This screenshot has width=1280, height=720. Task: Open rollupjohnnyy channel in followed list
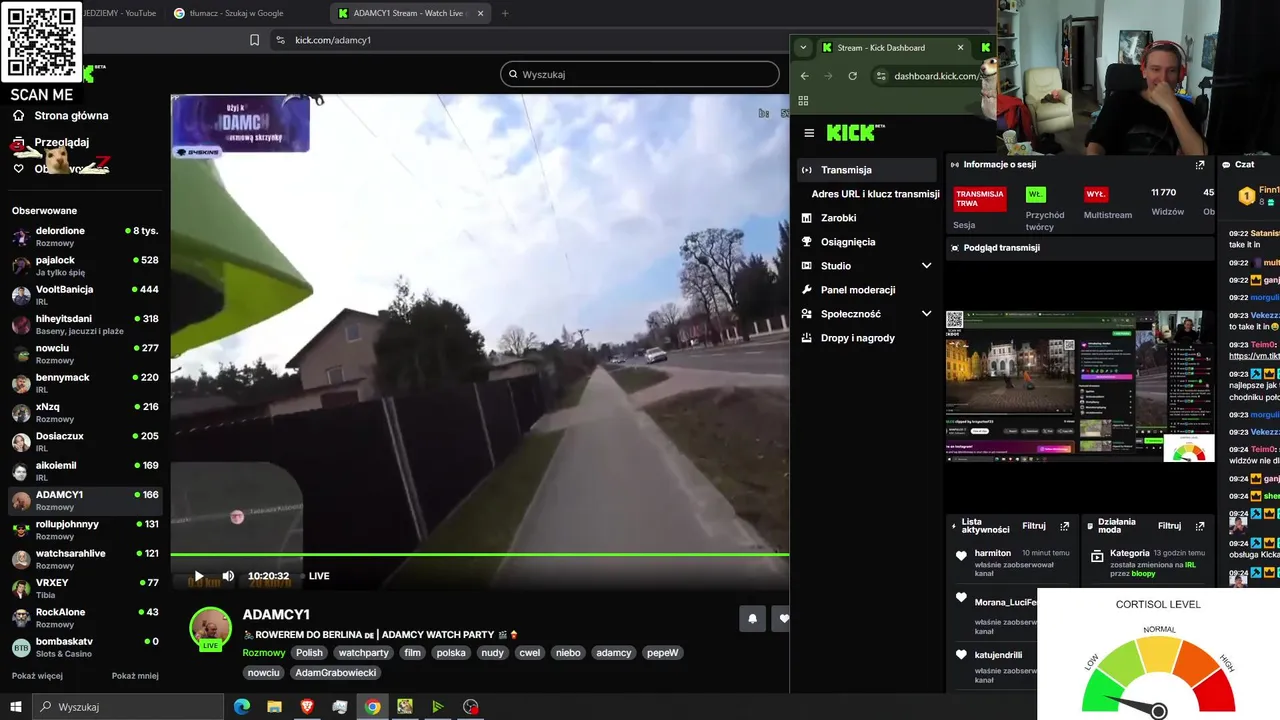point(85,529)
